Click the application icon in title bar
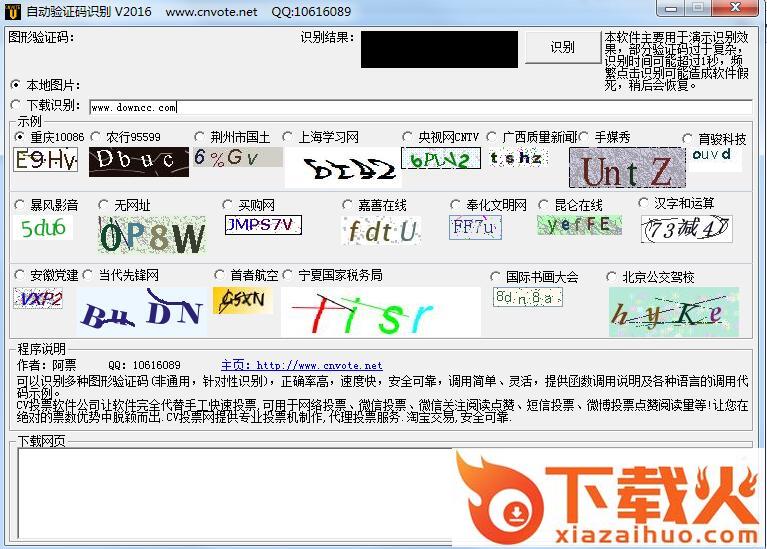 click(x=13, y=12)
